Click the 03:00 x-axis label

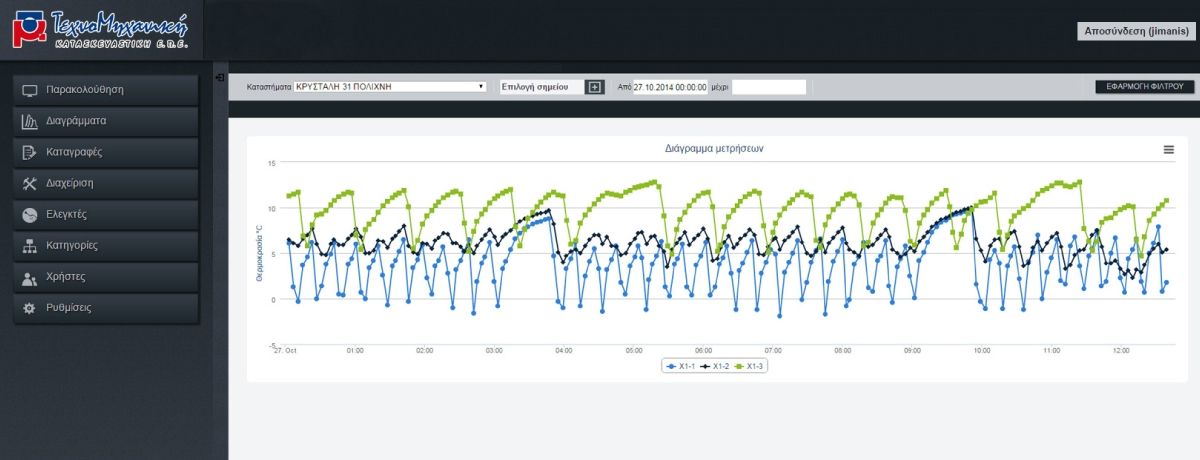click(494, 351)
